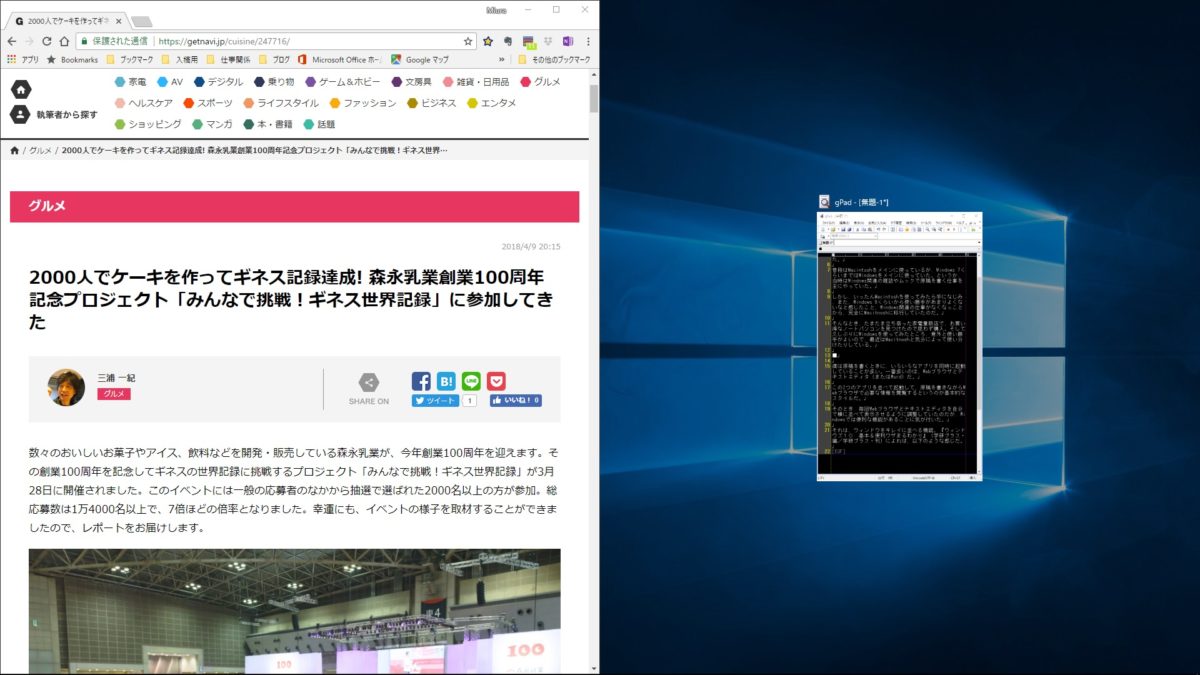Select AV category in site menu
Image resolution: width=1200 pixels, height=675 pixels.
(170, 81)
